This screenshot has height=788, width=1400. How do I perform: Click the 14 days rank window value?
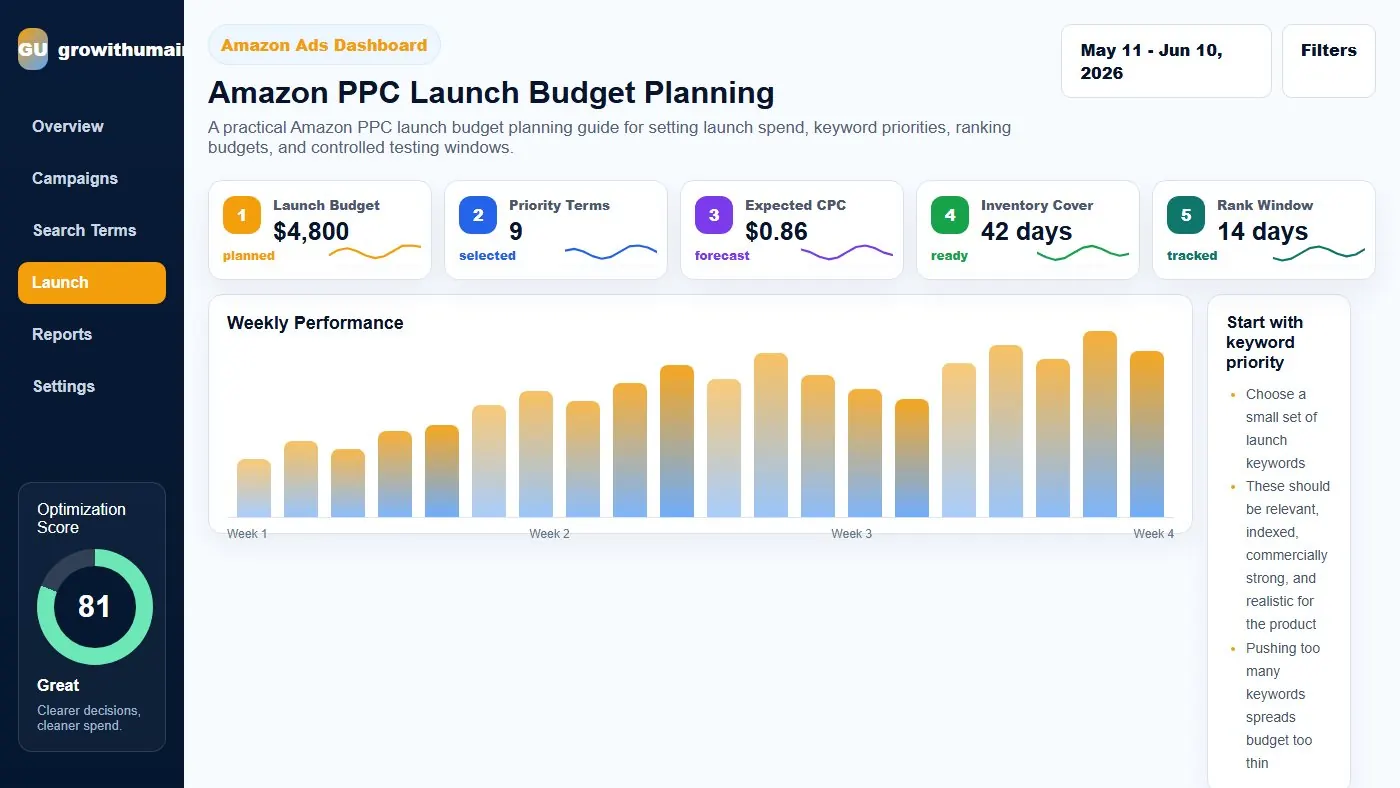click(x=1262, y=231)
